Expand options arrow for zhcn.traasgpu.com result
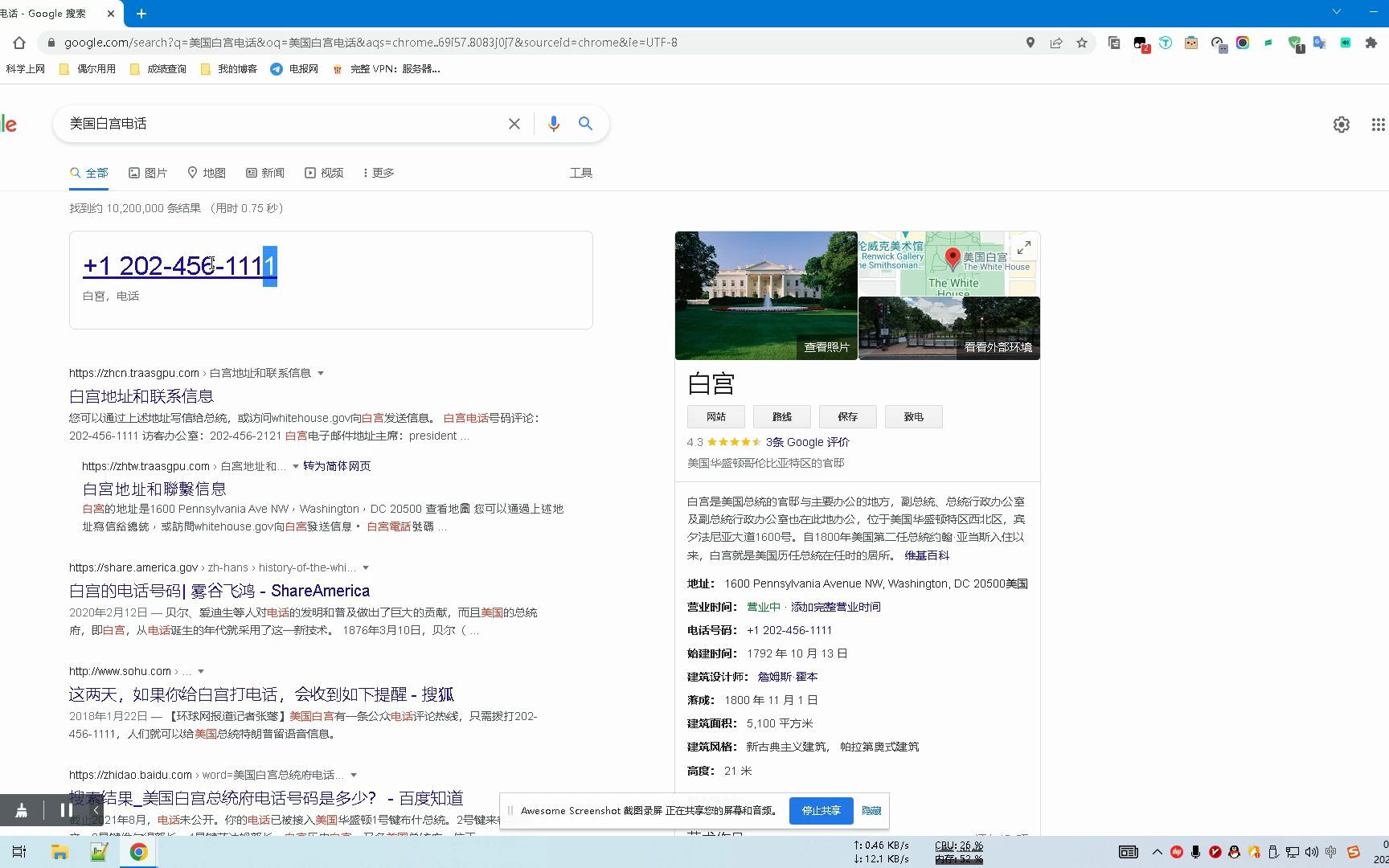The image size is (1389, 868). click(321, 373)
